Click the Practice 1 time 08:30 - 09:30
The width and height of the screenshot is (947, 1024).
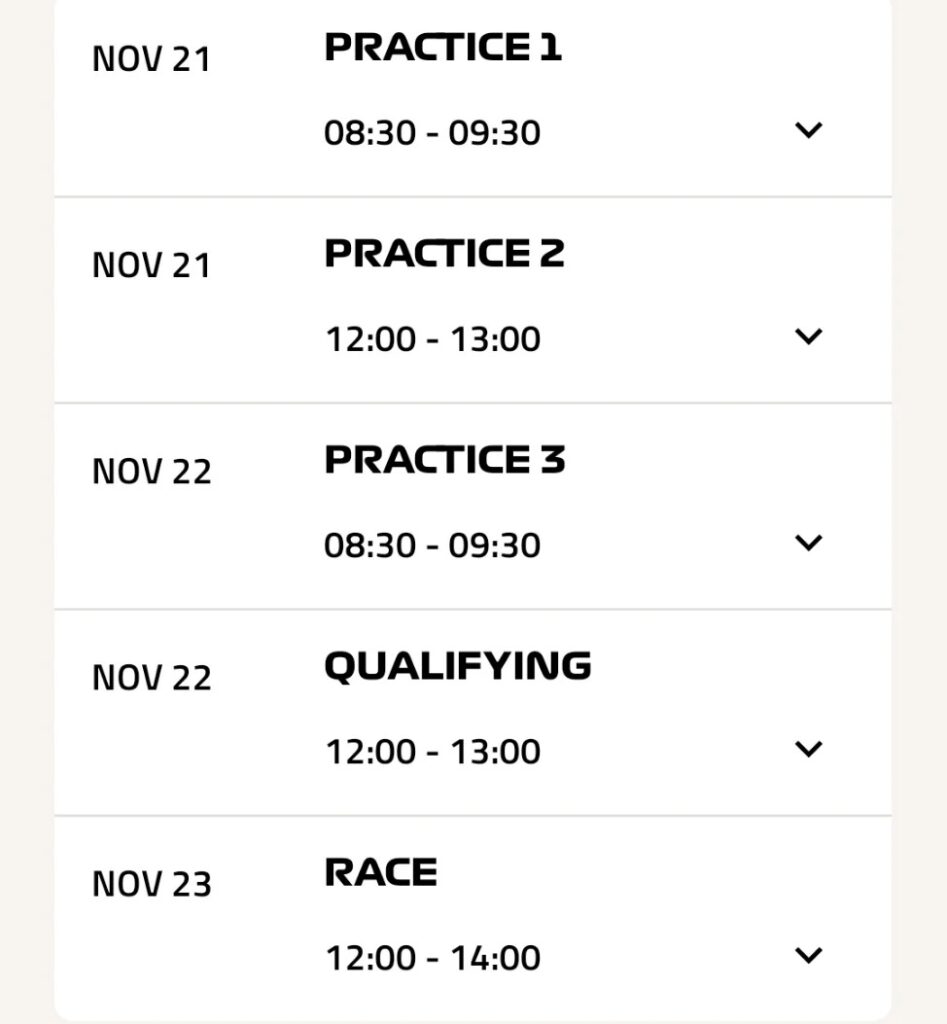tap(432, 133)
